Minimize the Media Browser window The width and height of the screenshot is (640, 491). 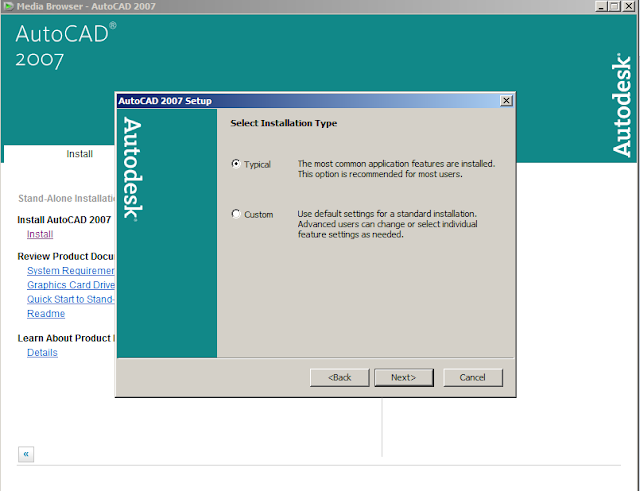601,7
